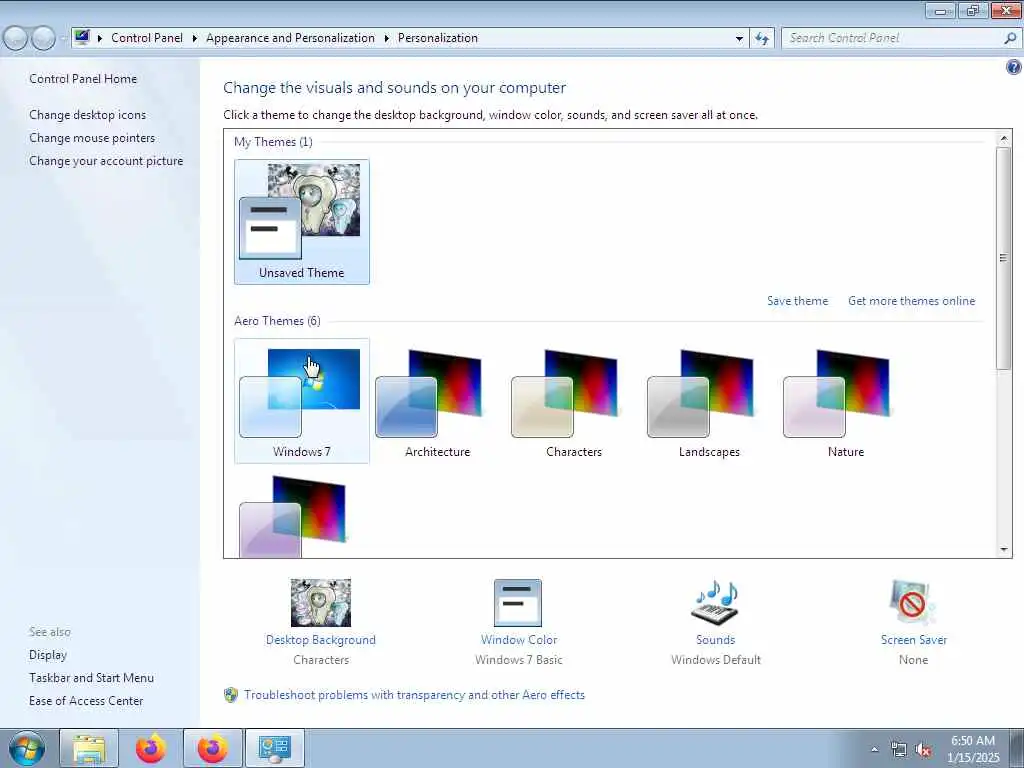
Task: Open address bar history dropdown
Action: [x=739, y=39]
